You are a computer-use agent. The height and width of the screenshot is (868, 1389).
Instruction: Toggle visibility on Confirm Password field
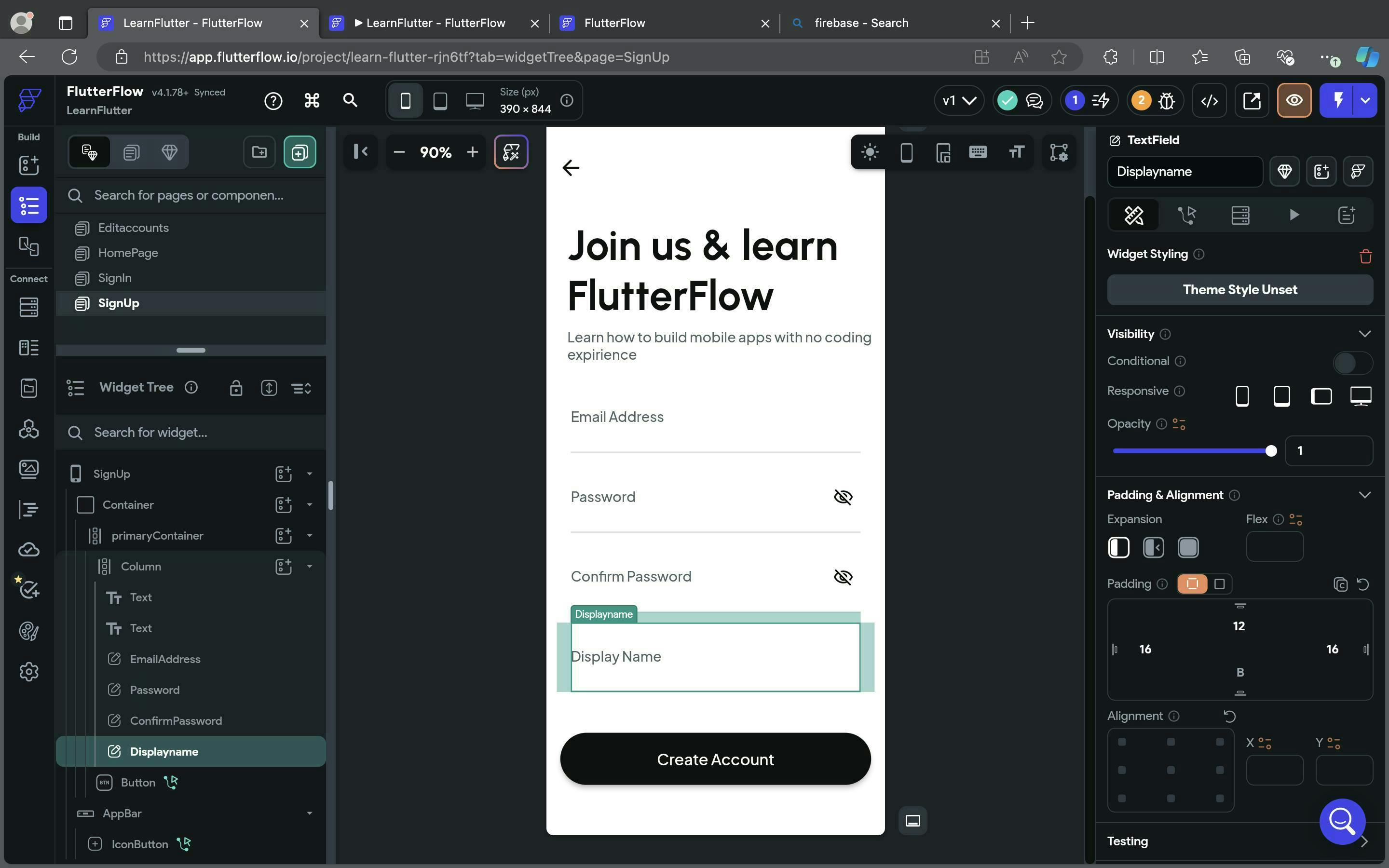click(843, 576)
